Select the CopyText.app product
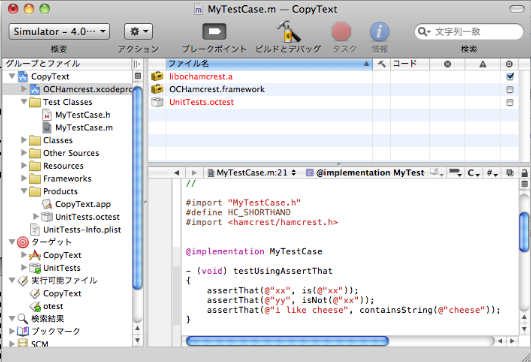 pyautogui.click(x=83, y=204)
